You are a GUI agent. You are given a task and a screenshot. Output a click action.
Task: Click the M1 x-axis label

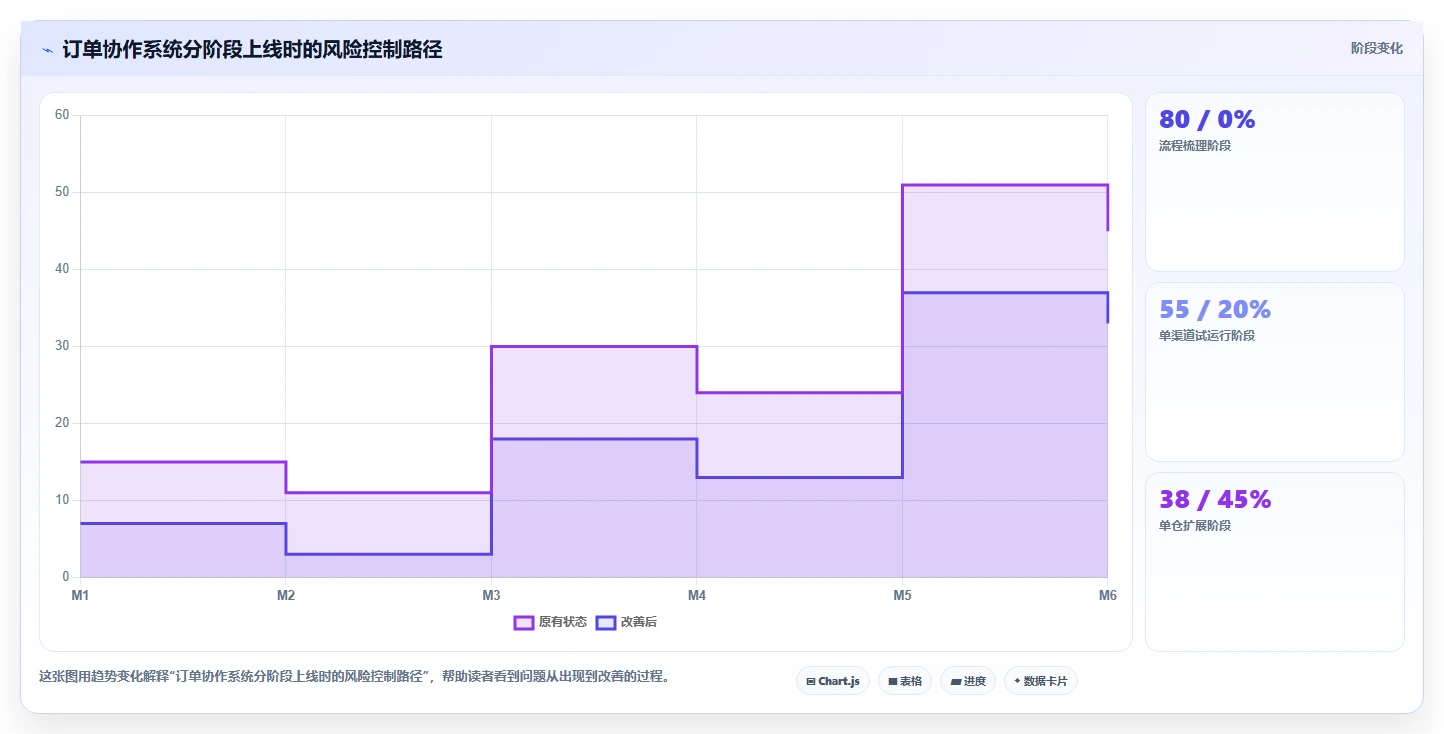(80, 596)
